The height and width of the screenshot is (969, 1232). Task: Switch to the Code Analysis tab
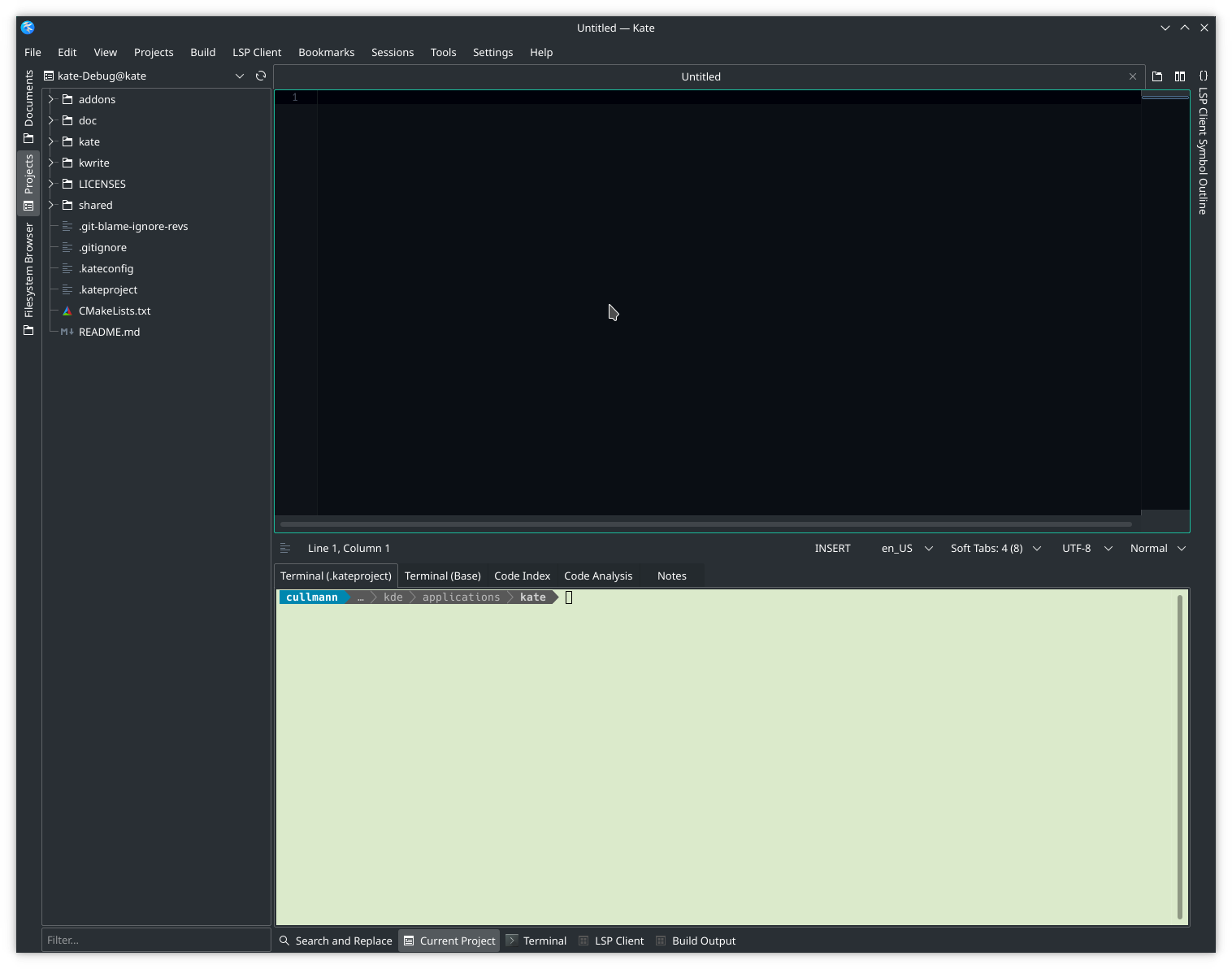[x=598, y=576]
